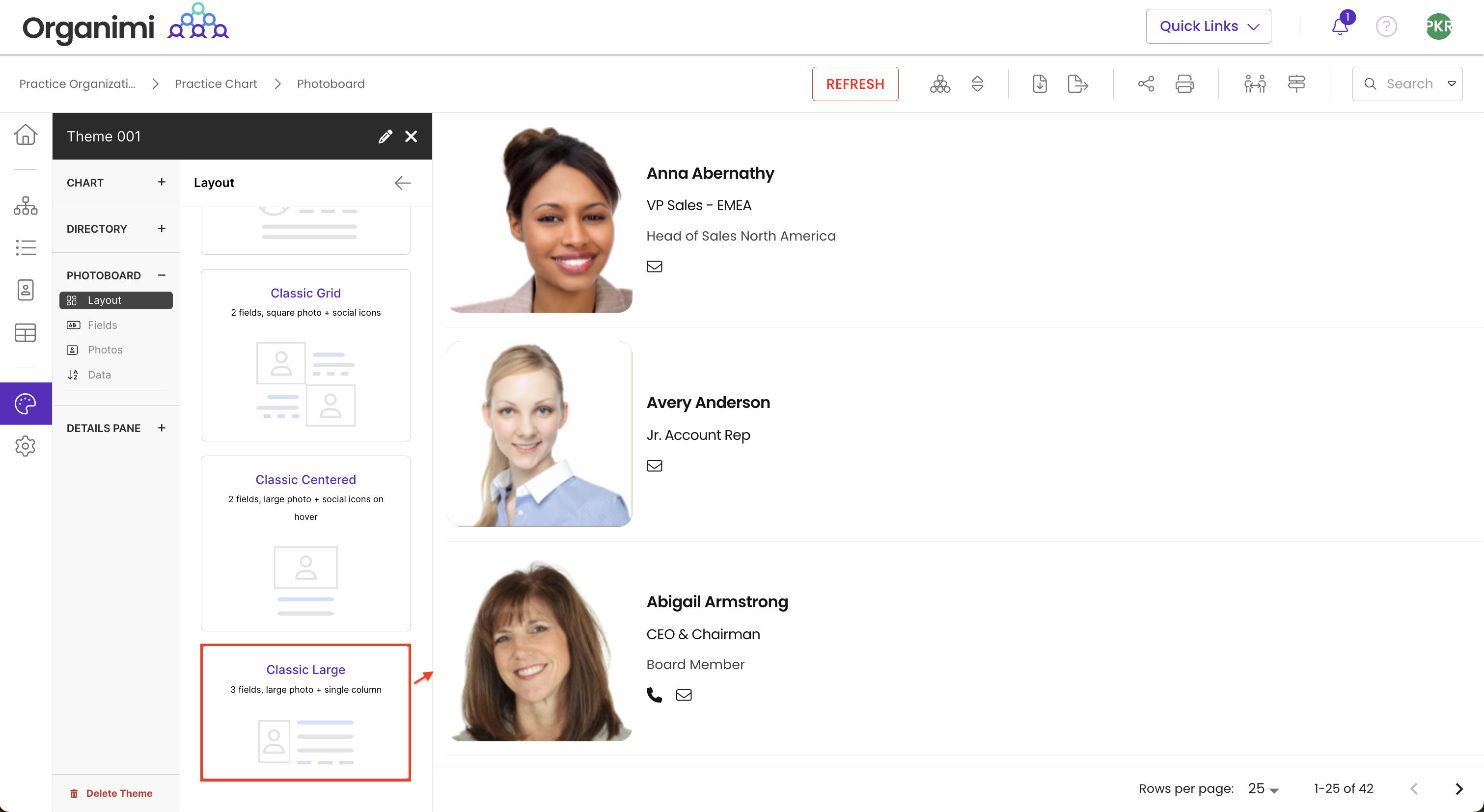The width and height of the screenshot is (1484, 812).
Task: Choose the Classic Centered layout card
Action: [x=305, y=543]
